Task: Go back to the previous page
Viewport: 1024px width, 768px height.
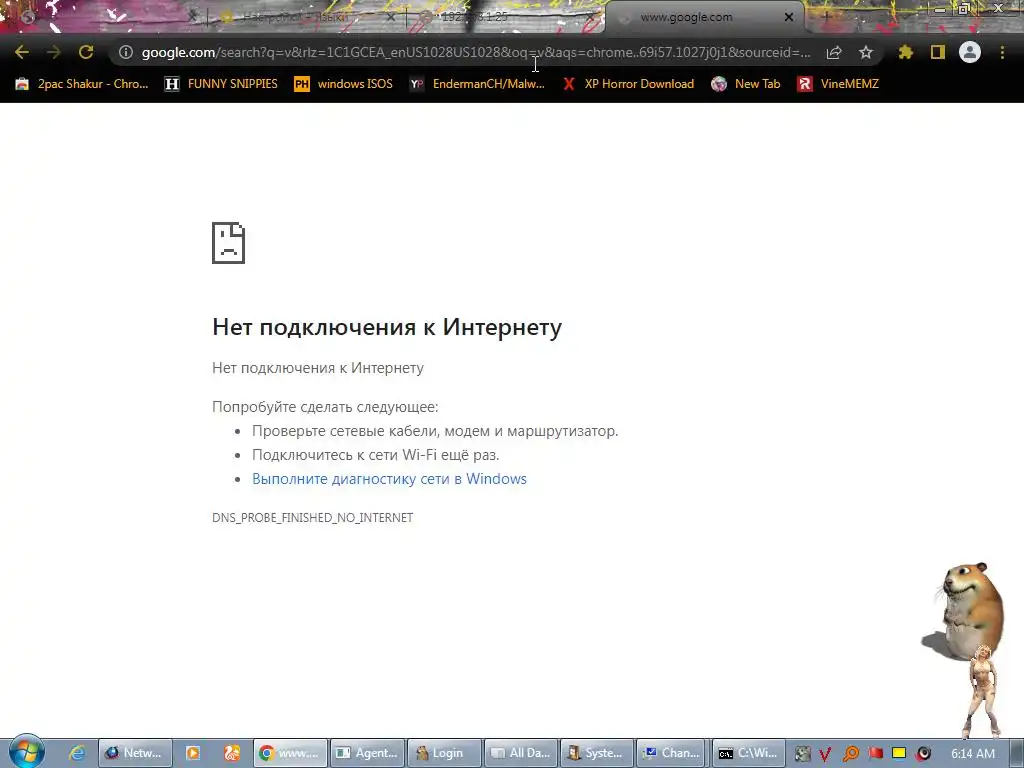Action: 22,52
